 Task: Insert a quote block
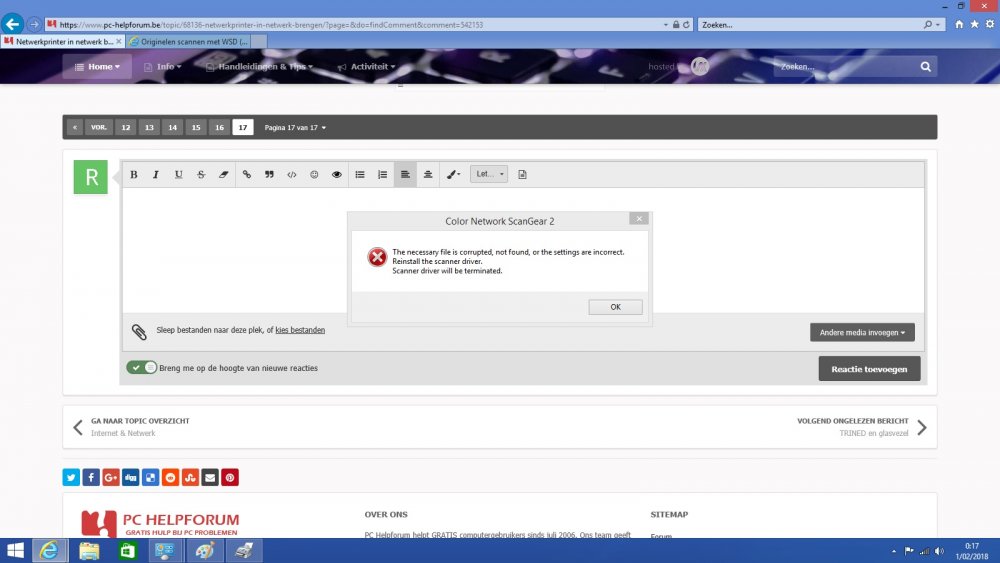coord(269,175)
